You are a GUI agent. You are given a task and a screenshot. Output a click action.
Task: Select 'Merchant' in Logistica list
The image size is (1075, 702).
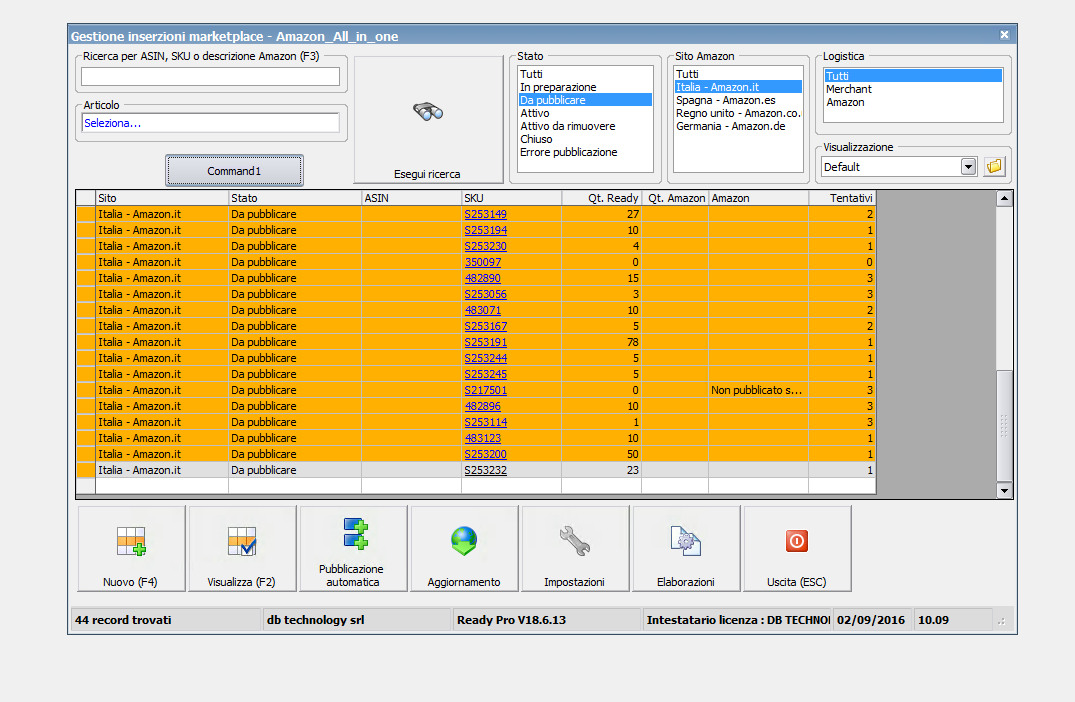(x=848, y=89)
